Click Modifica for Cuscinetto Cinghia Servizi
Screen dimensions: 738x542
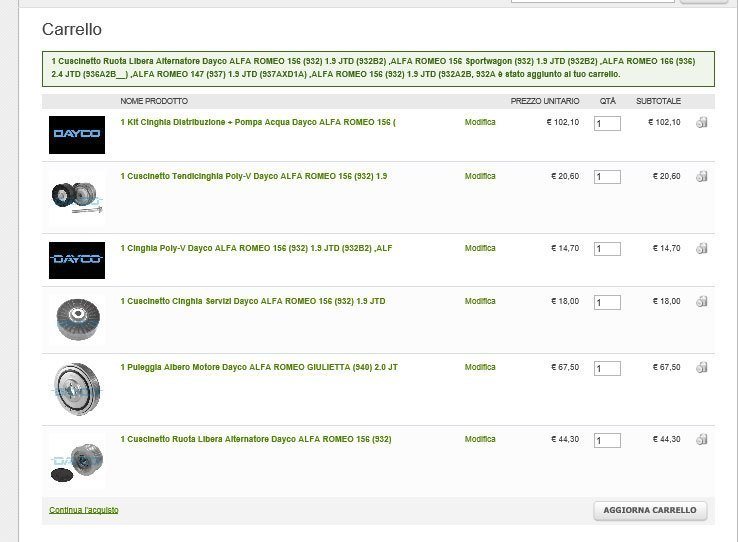(480, 302)
